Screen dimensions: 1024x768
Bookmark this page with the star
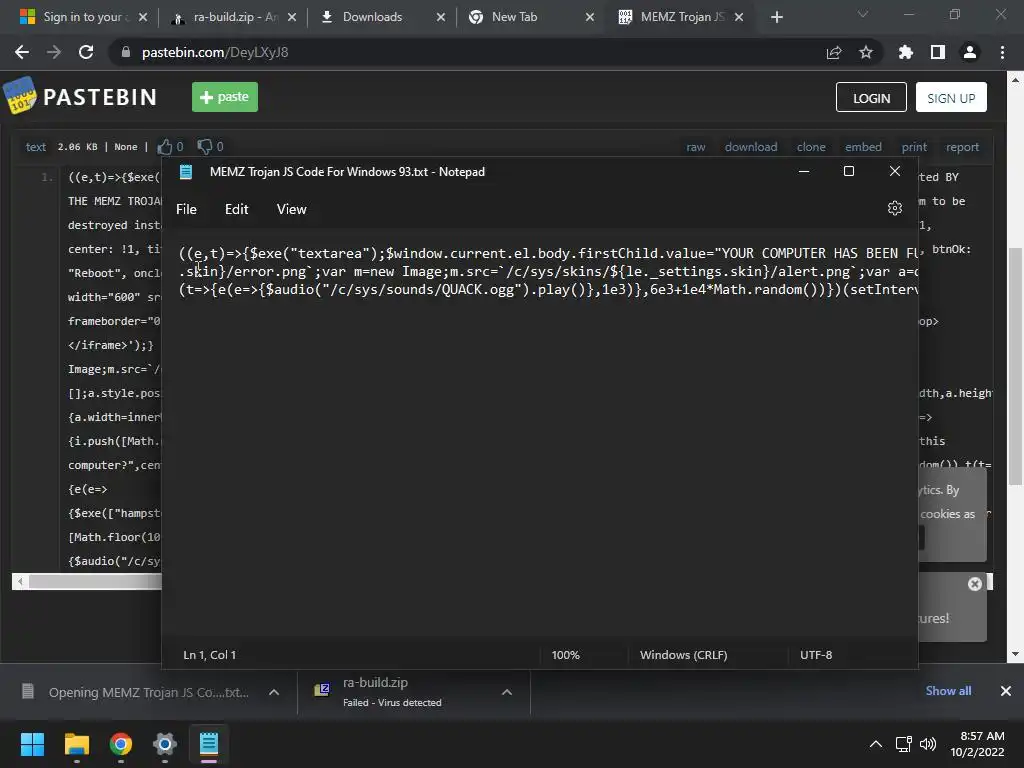866,52
